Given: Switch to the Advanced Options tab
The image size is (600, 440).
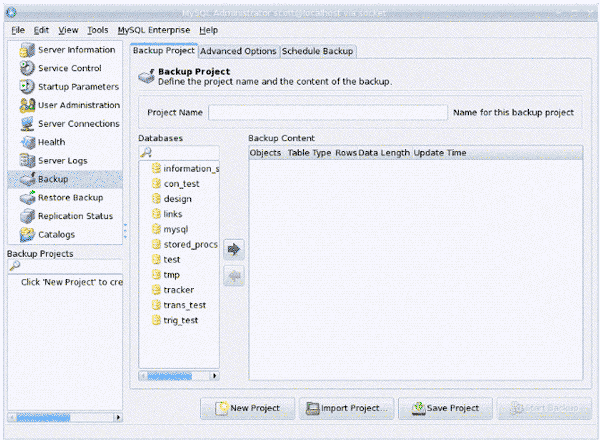Looking at the screenshot, I should click(238, 51).
